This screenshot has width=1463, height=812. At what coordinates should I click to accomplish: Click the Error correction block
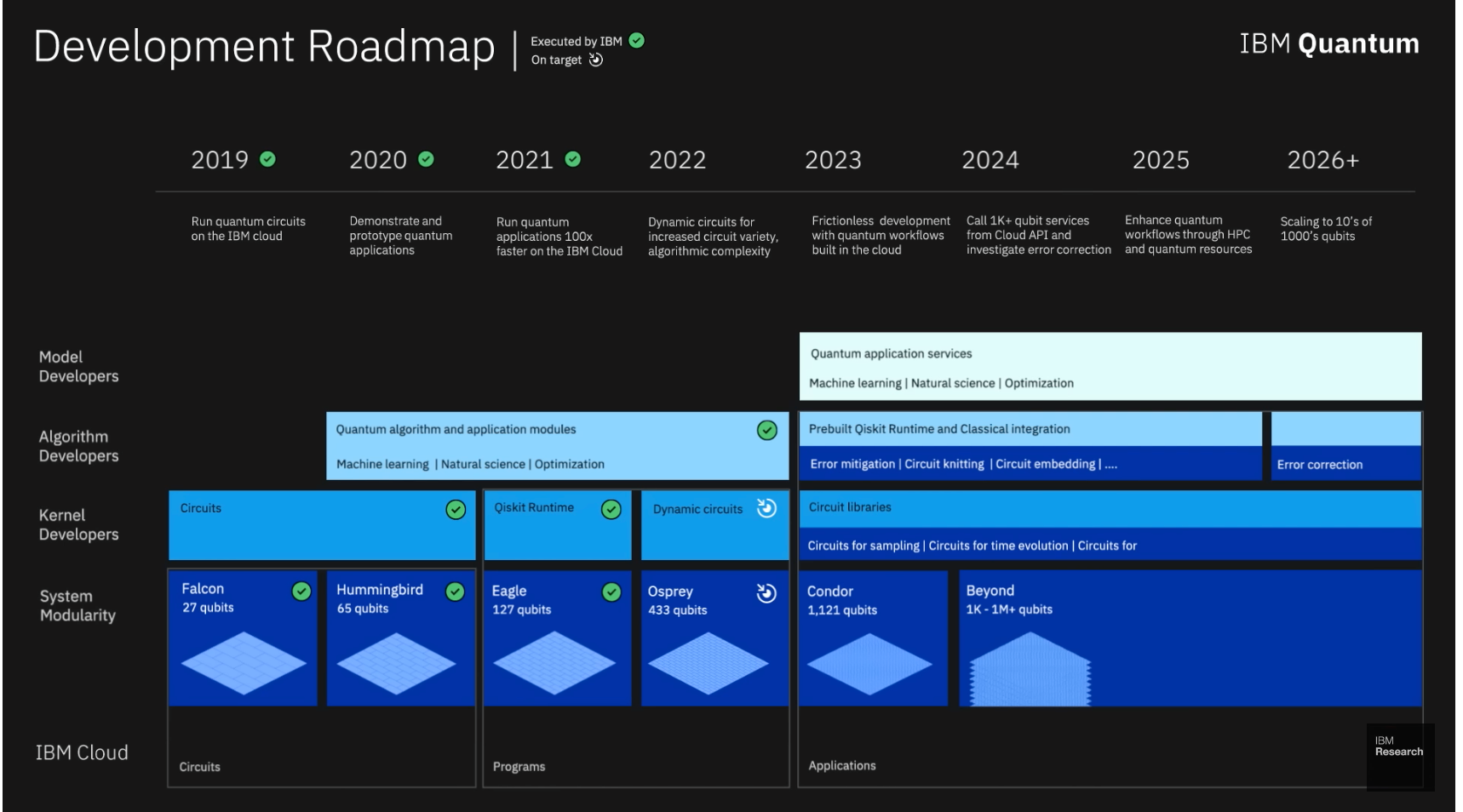1346,464
